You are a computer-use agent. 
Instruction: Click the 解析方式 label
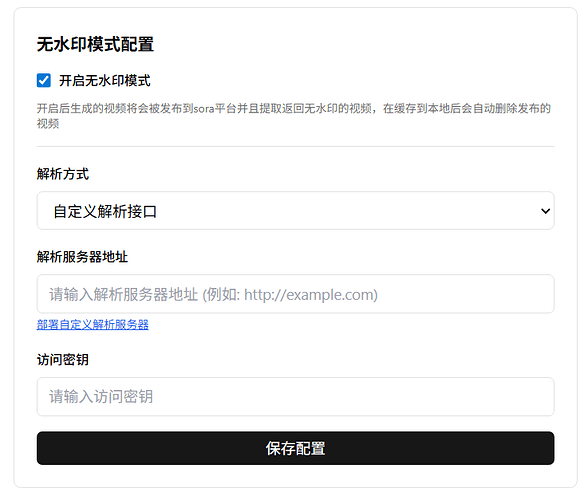(63, 174)
